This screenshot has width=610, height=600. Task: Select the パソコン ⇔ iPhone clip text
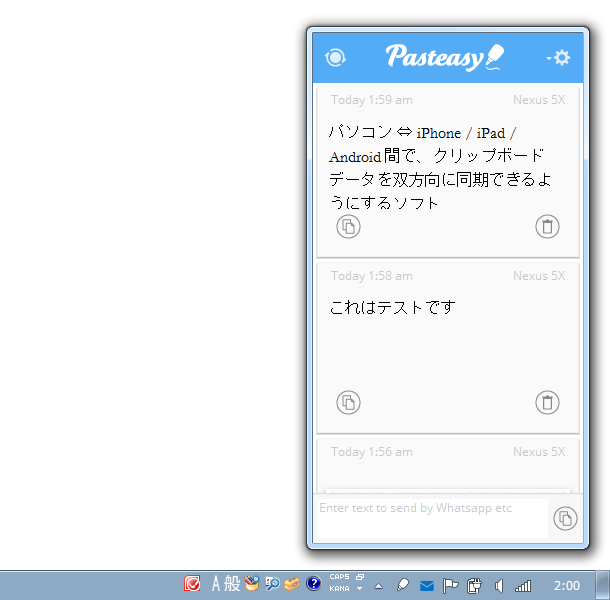pos(440,168)
